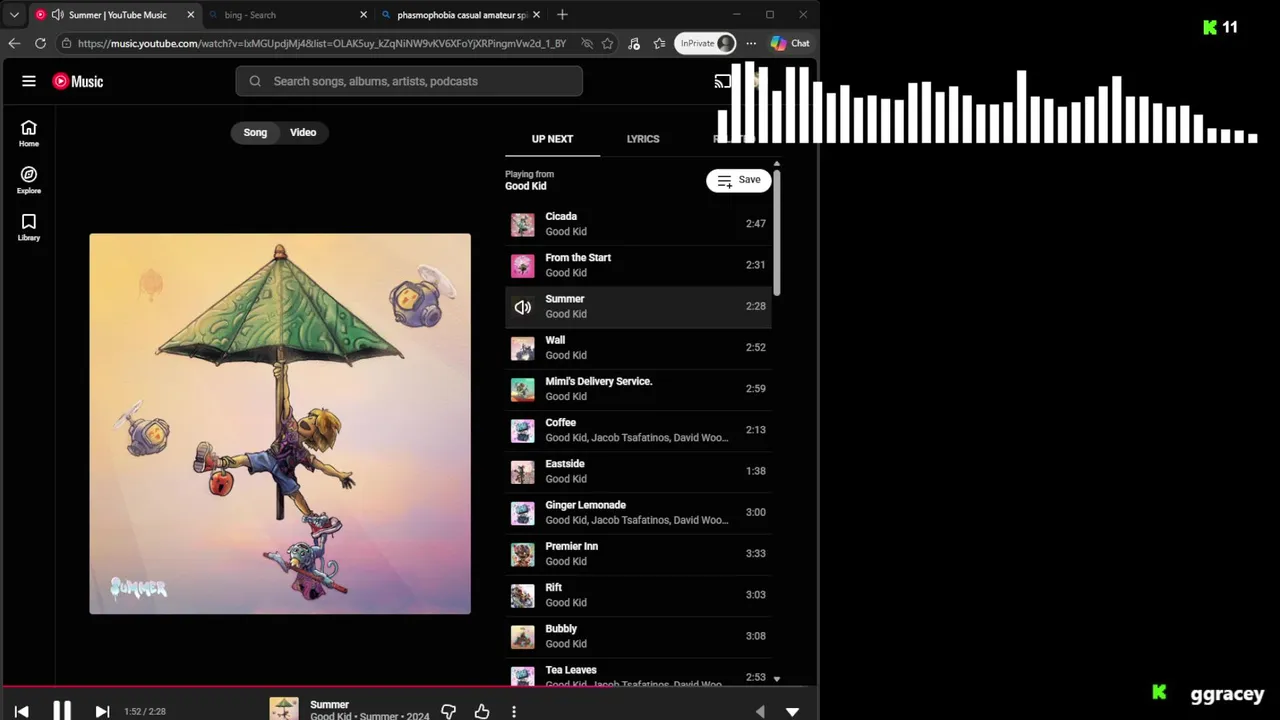The width and height of the screenshot is (1280, 720).
Task: Open the UP NEXT tab
Action: pos(552,139)
